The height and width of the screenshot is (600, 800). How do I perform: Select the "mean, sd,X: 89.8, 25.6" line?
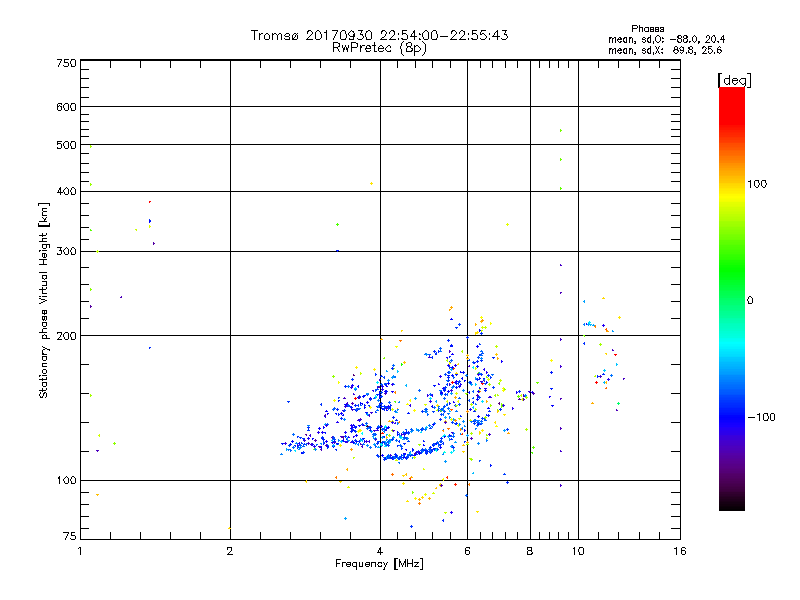665,50
